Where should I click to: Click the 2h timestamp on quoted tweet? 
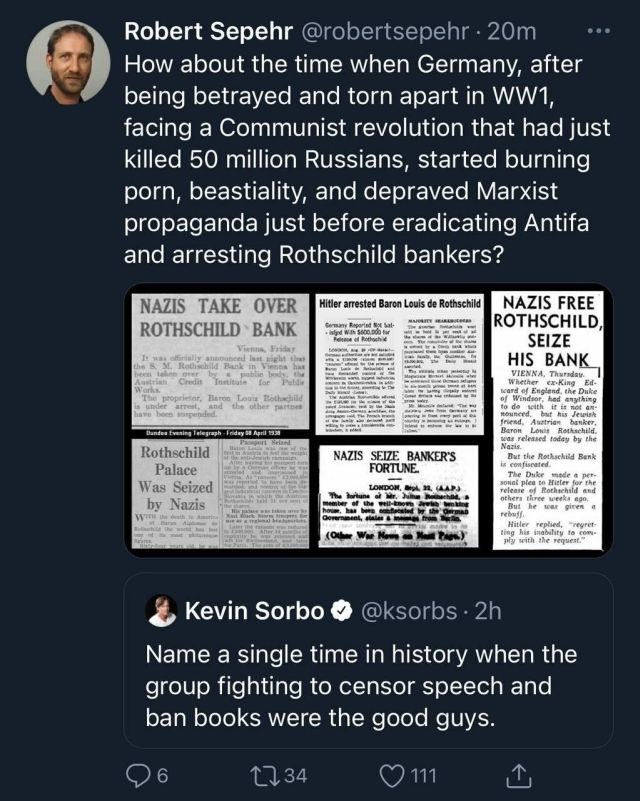[x=488, y=608]
